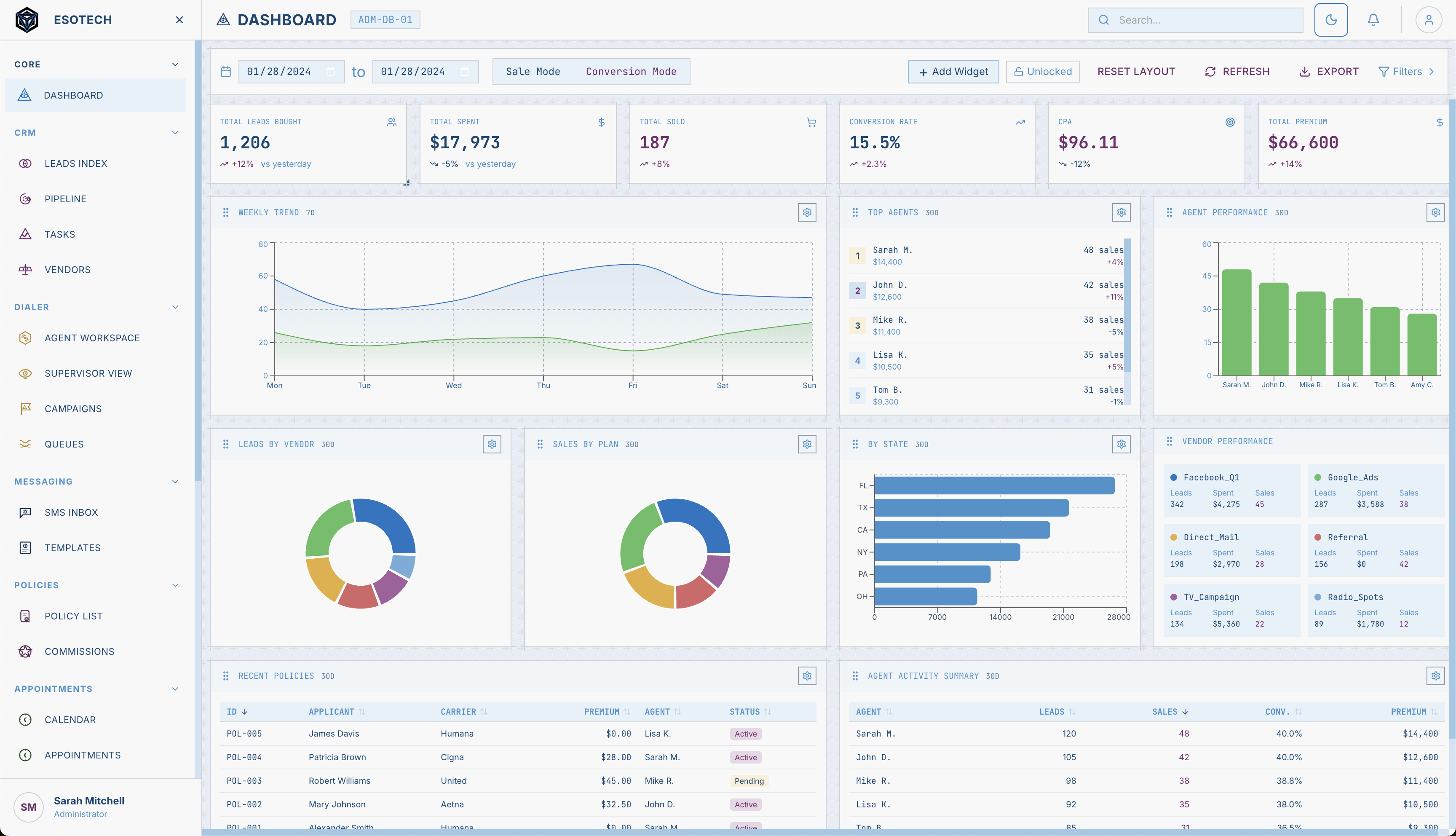Viewport: 1456px width, 836px height.
Task: Click the Add Widget button
Action: pos(953,72)
